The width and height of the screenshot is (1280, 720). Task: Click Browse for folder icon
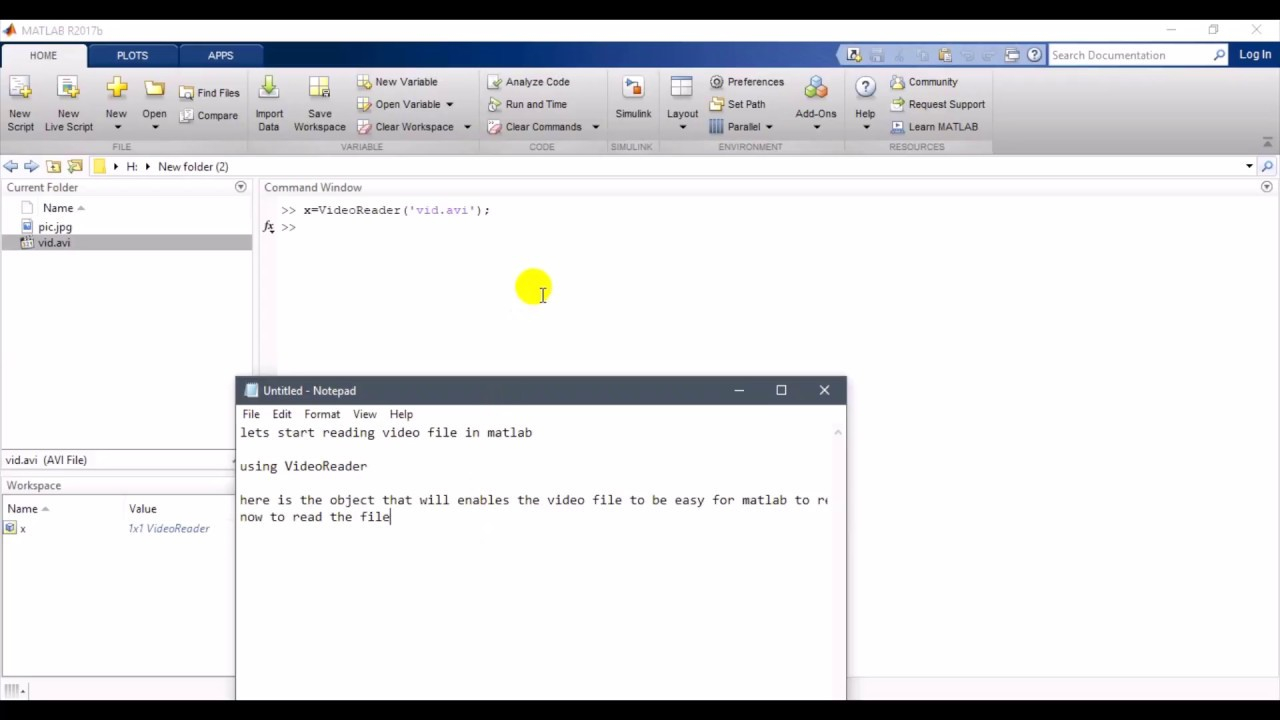point(75,167)
